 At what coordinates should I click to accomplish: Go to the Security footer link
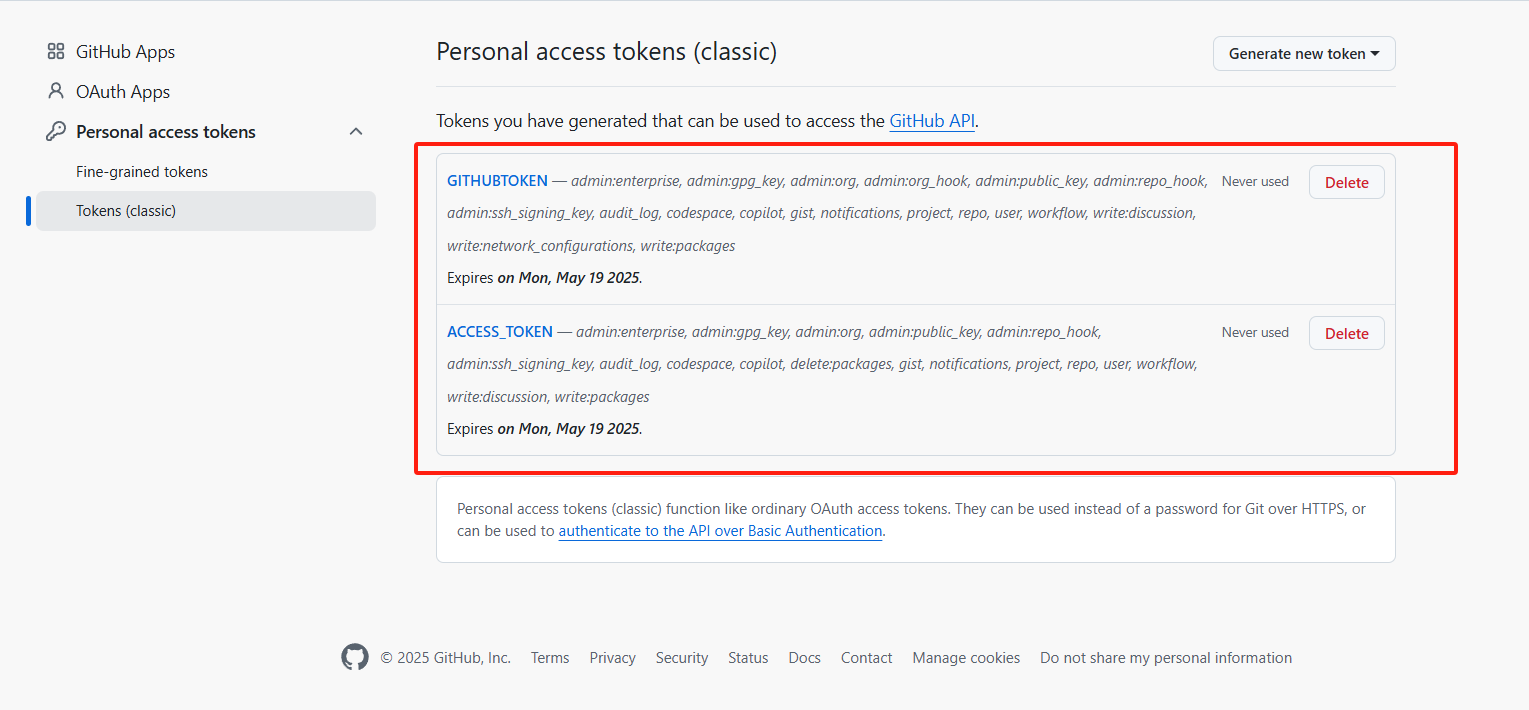[682, 658]
